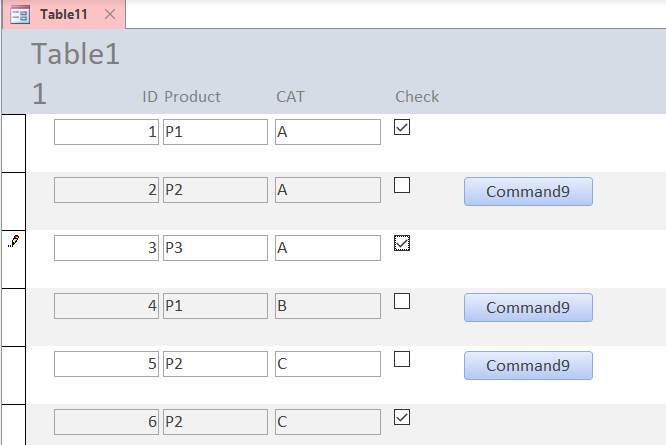Click the Table11 form tab icon
The height and width of the screenshot is (445, 666).
coord(19,14)
